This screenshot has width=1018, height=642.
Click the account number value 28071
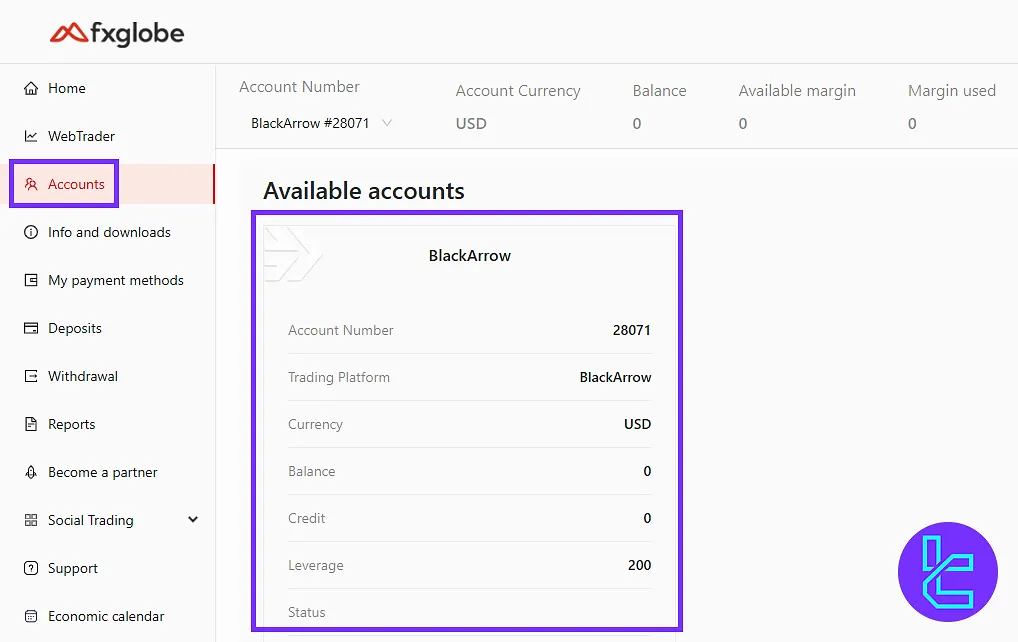(631, 330)
